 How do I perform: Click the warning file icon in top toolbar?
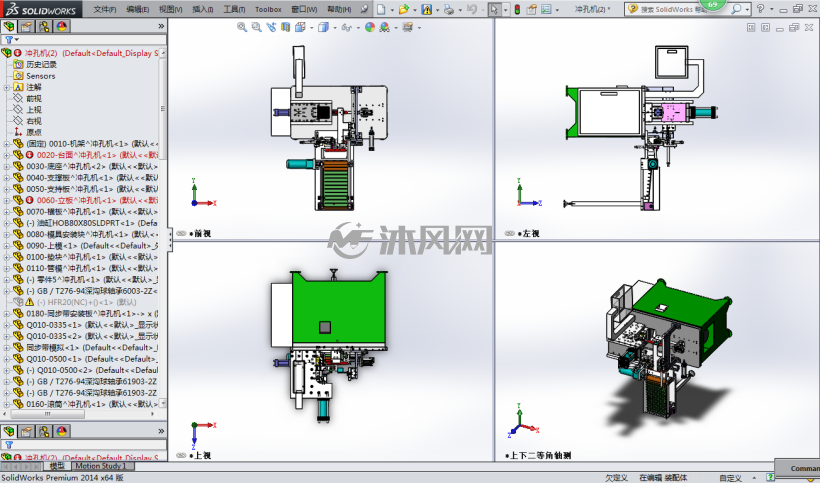[x=427, y=9]
